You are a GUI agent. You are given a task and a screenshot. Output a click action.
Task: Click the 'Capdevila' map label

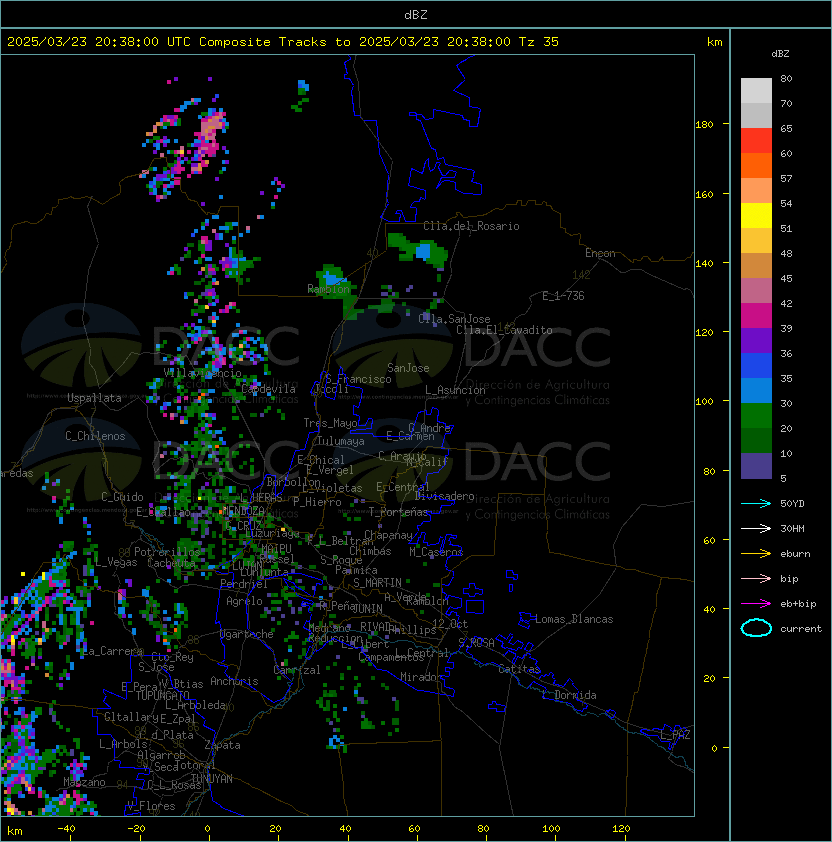click(x=269, y=389)
